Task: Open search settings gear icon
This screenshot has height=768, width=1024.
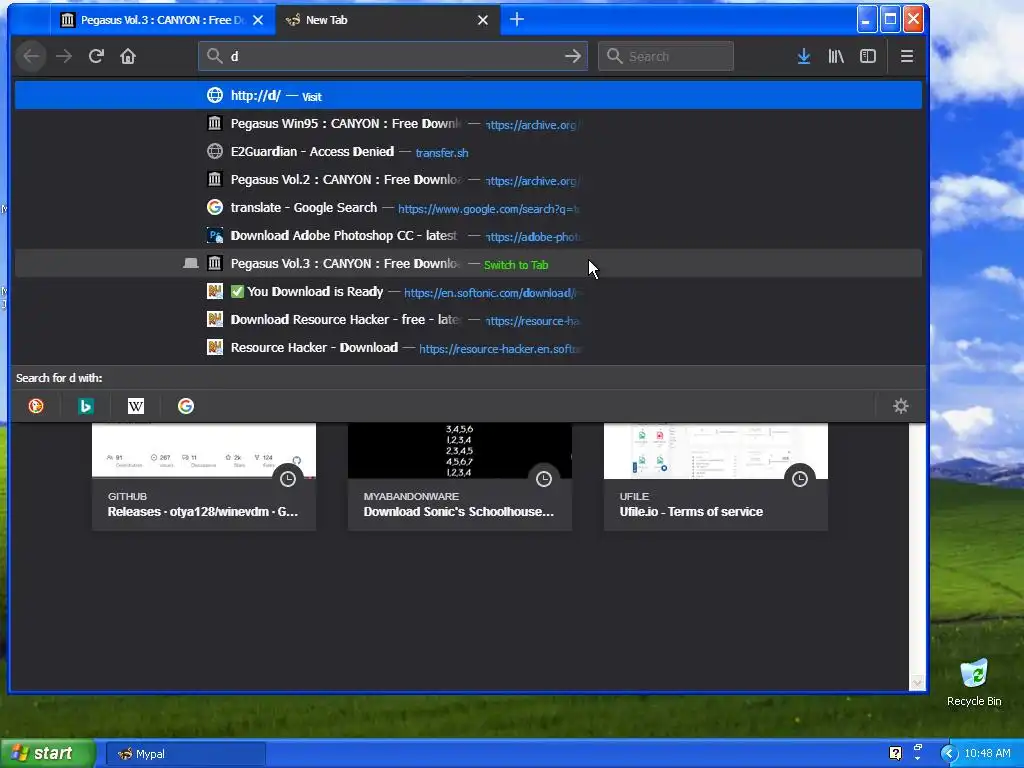Action: point(901,406)
